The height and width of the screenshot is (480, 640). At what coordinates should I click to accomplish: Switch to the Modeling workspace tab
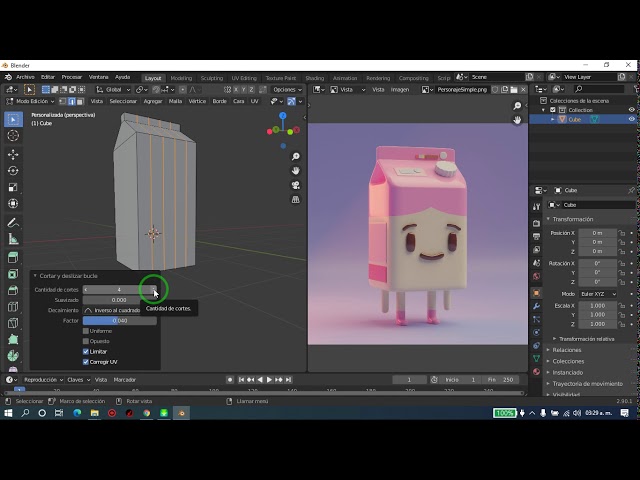pos(181,78)
